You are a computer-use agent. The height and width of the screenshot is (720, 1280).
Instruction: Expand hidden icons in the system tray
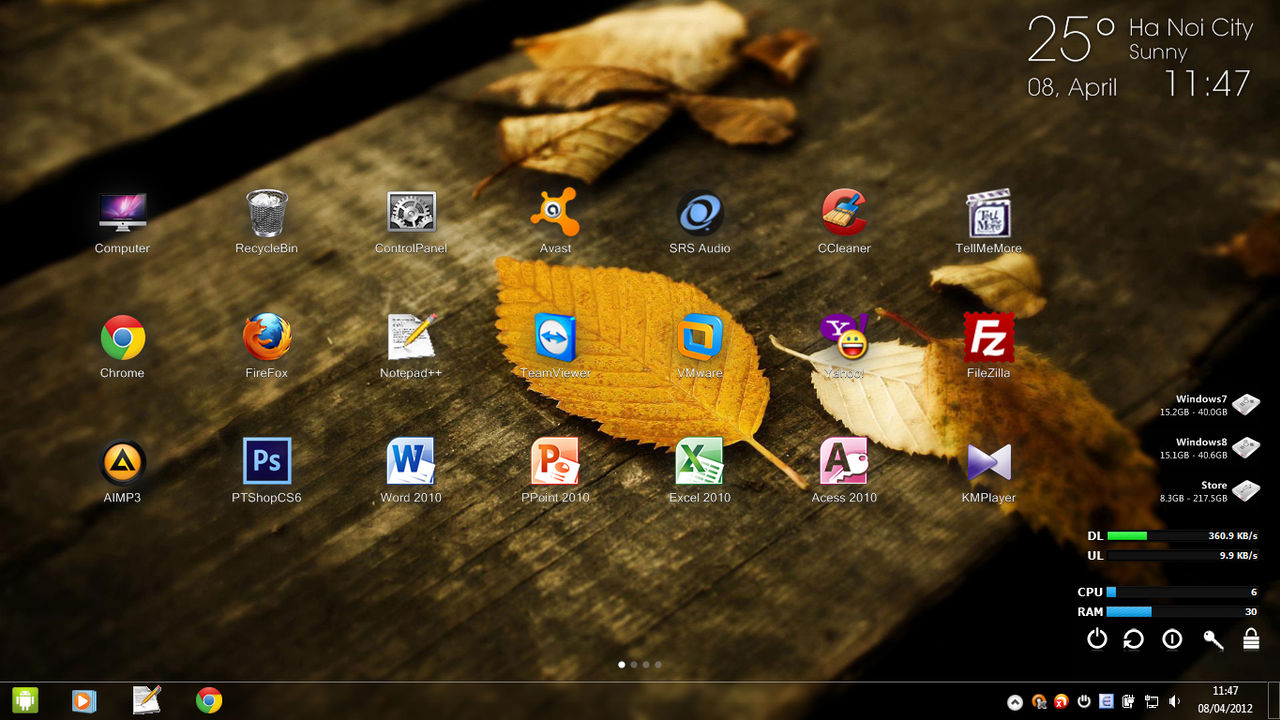[x=1016, y=701]
